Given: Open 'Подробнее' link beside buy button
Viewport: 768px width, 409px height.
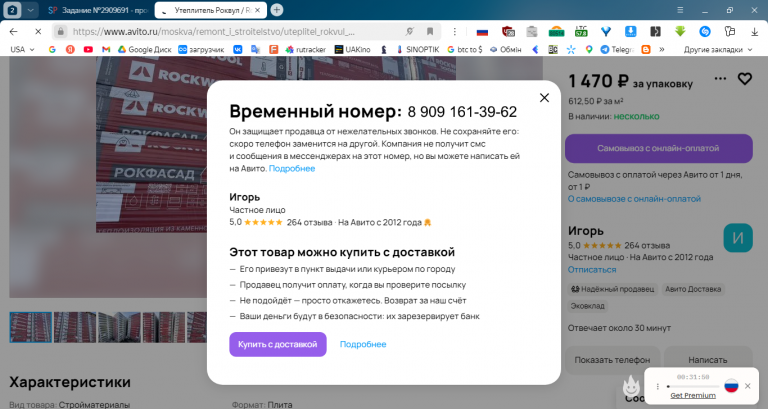Looking at the screenshot, I should click(x=363, y=344).
